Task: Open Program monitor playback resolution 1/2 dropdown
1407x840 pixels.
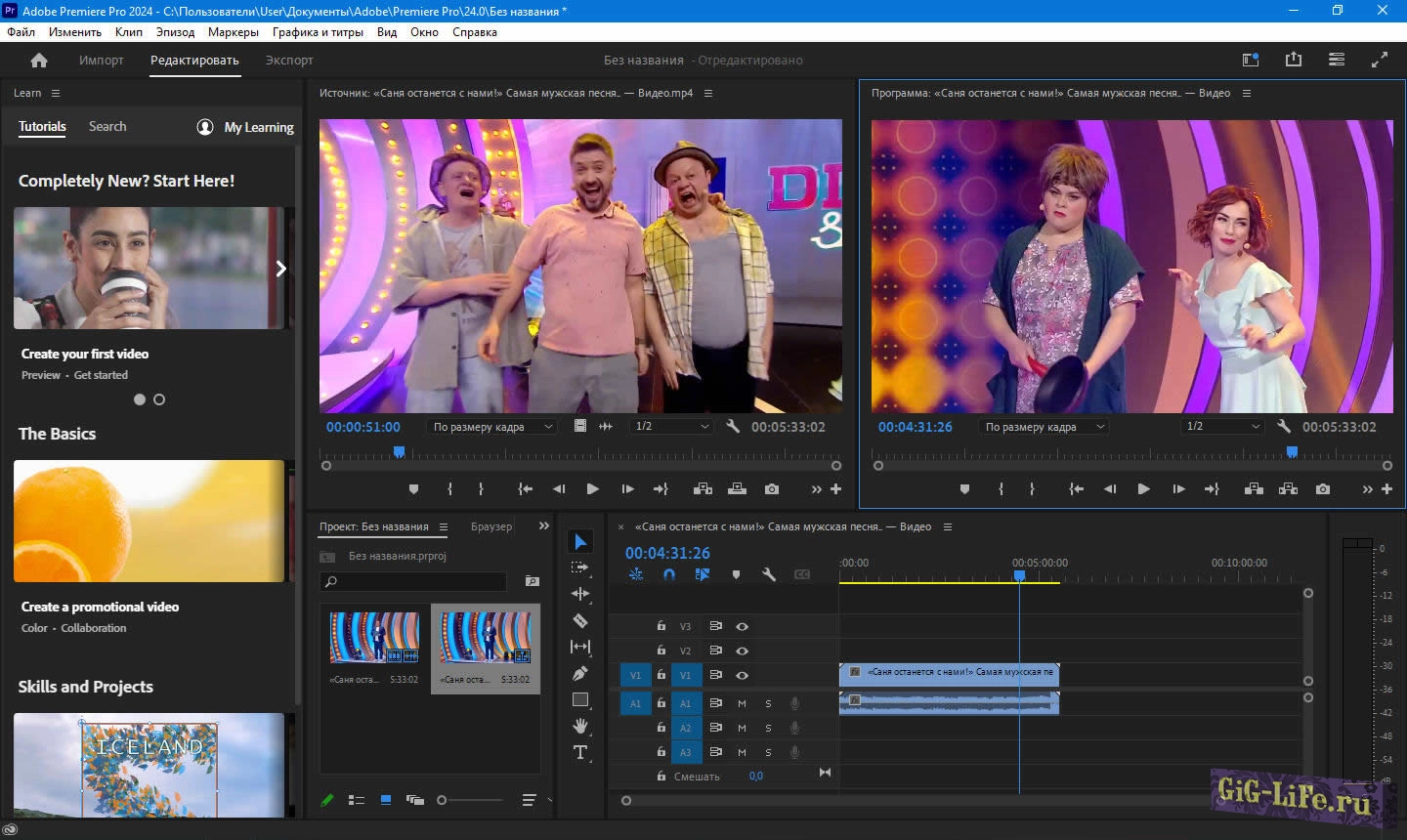Action: [1222, 427]
